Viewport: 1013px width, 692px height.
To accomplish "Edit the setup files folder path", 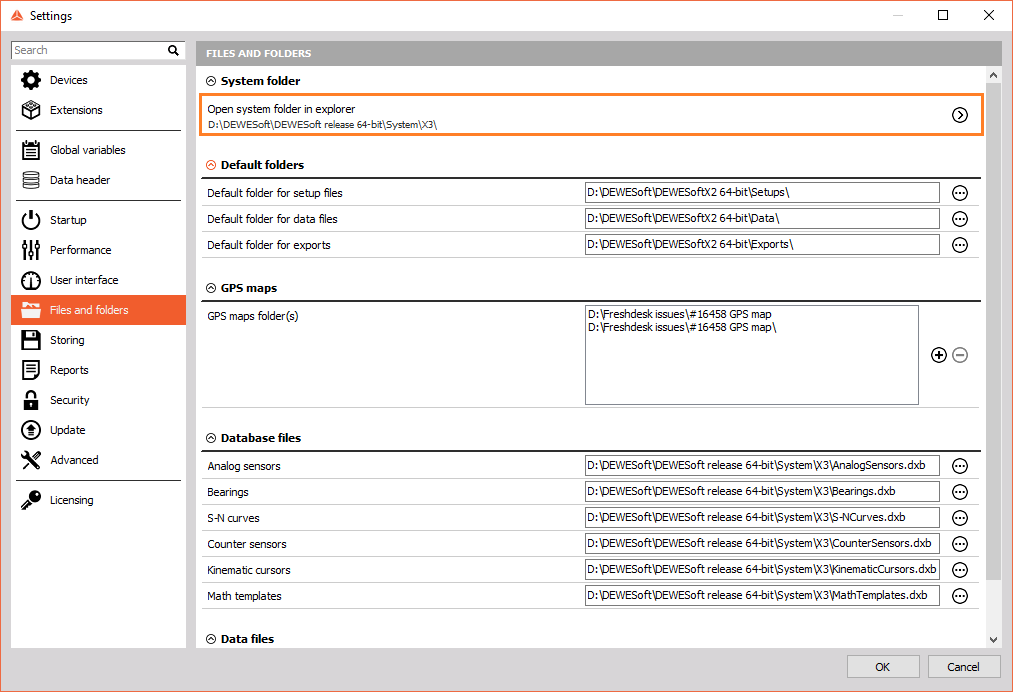I will 762,193.
